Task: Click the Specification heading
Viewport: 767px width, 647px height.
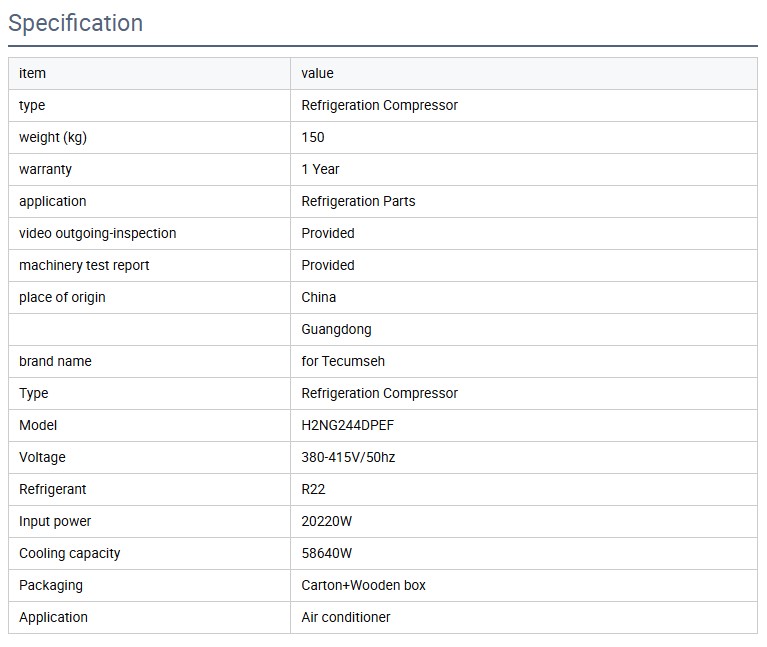Action: point(76,23)
